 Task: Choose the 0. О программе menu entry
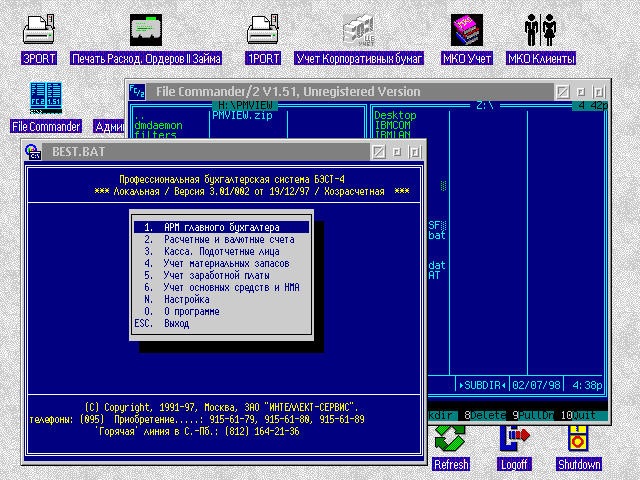[221, 311]
